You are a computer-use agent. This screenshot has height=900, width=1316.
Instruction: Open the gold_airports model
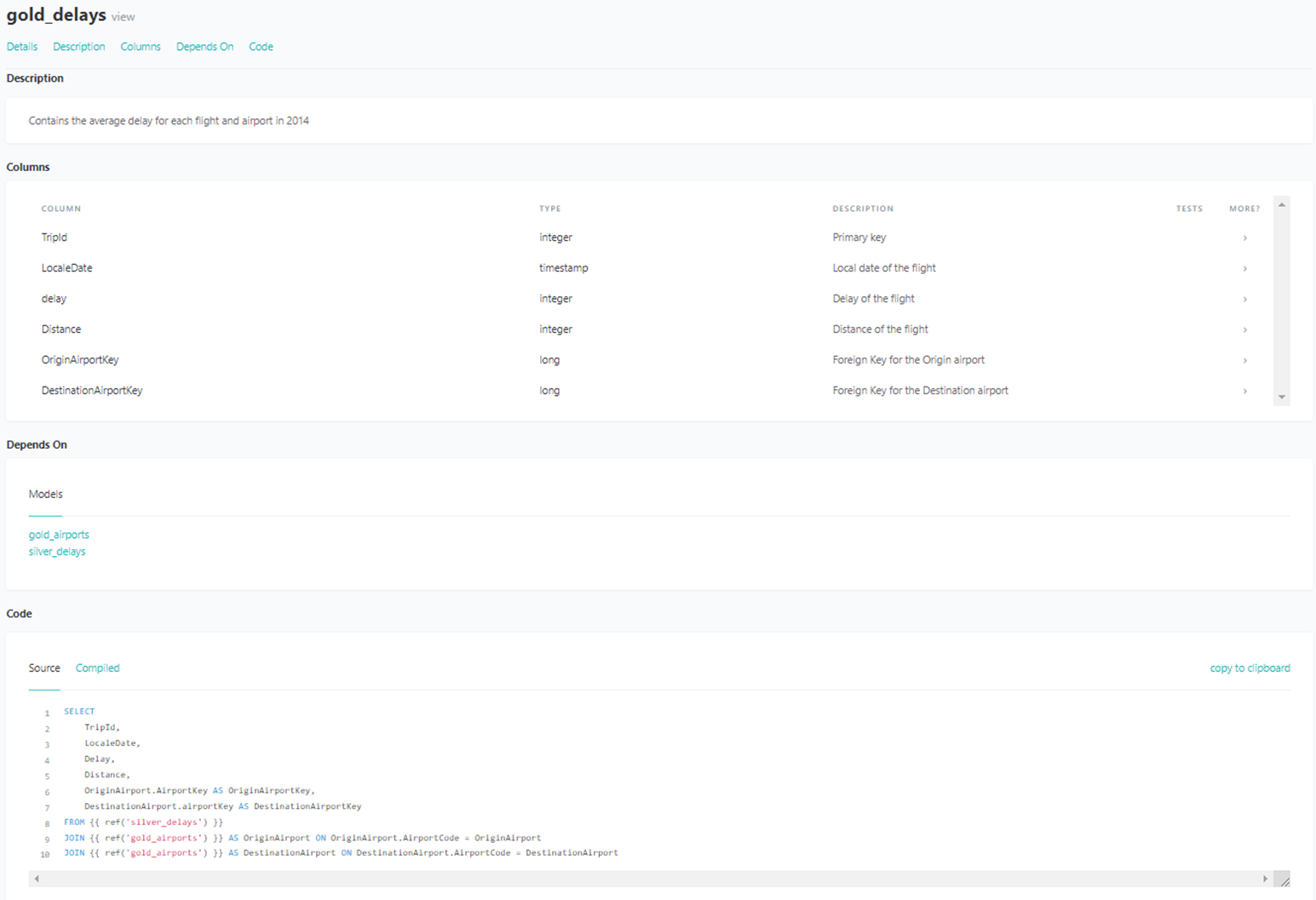[59, 535]
